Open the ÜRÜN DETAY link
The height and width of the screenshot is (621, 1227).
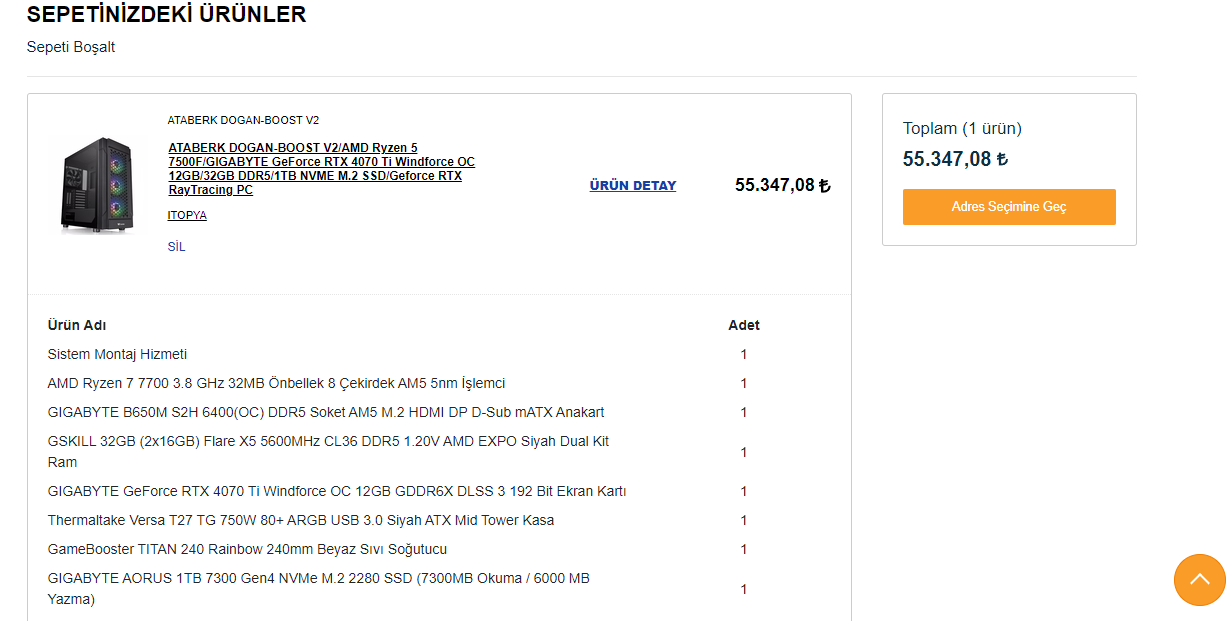pos(632,185)
